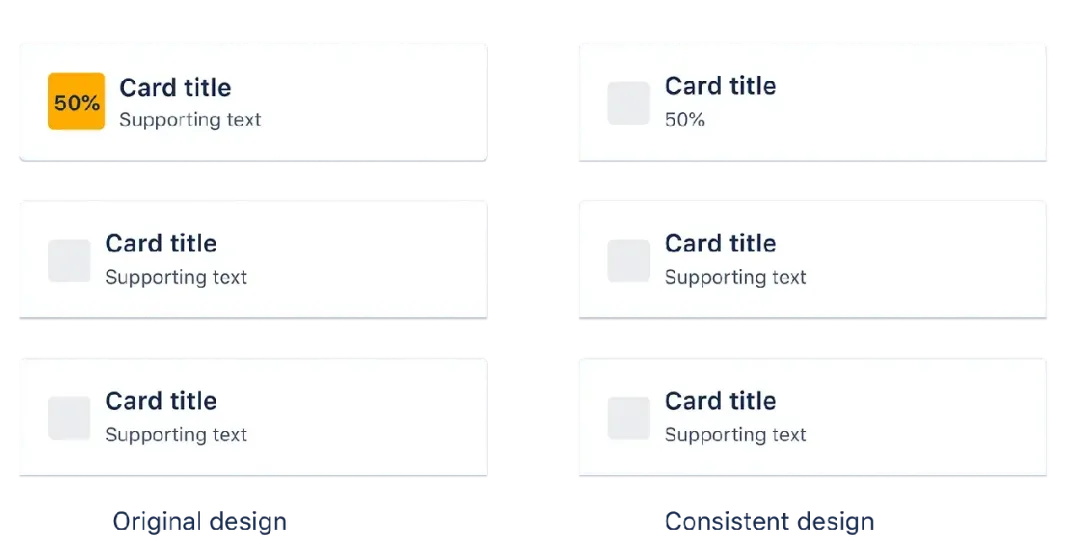Click Supporting text in bottom consistent card
This screenshot has height=556, width=1080.
[x=736, y=435]
